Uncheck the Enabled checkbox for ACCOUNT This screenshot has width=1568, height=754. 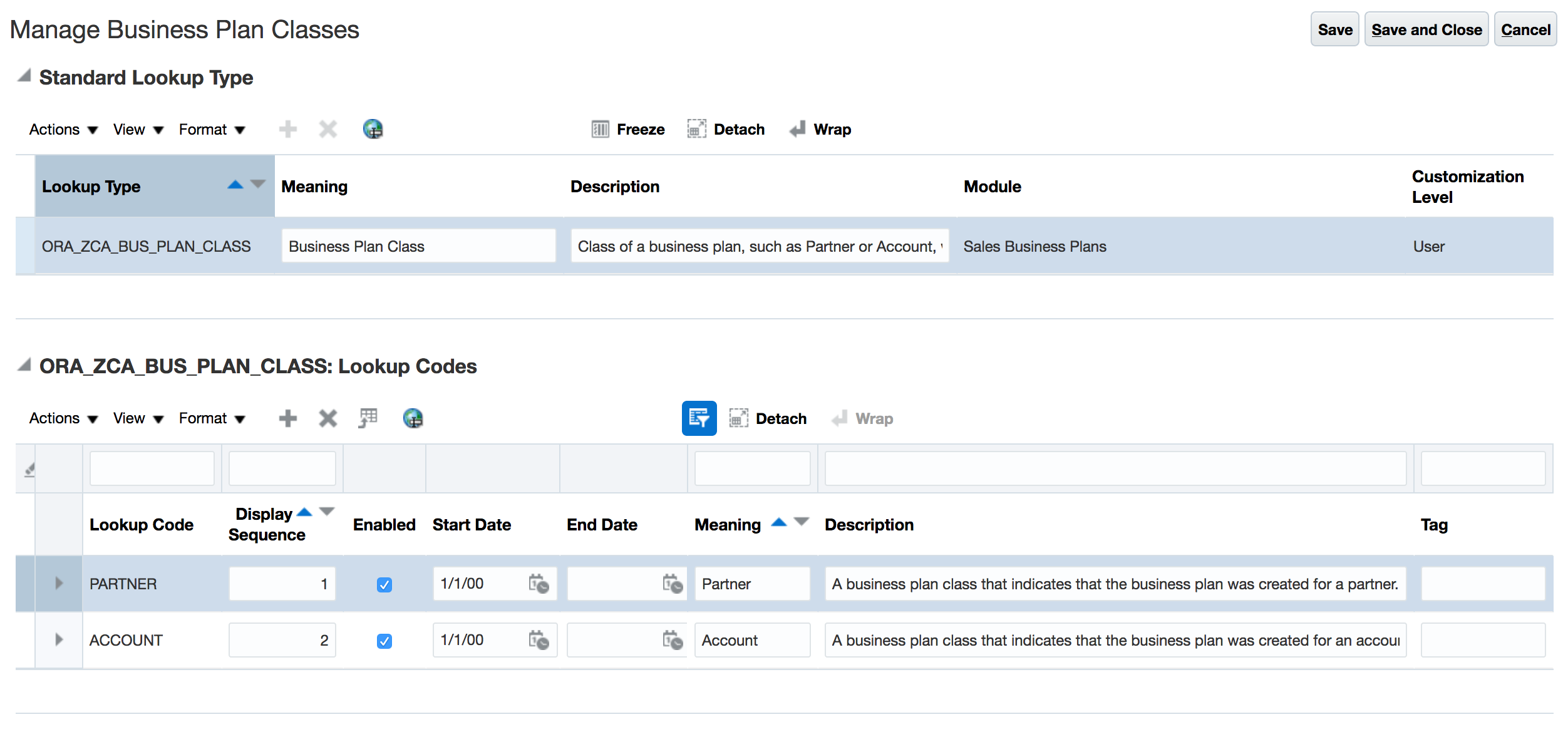click(384, 641)
